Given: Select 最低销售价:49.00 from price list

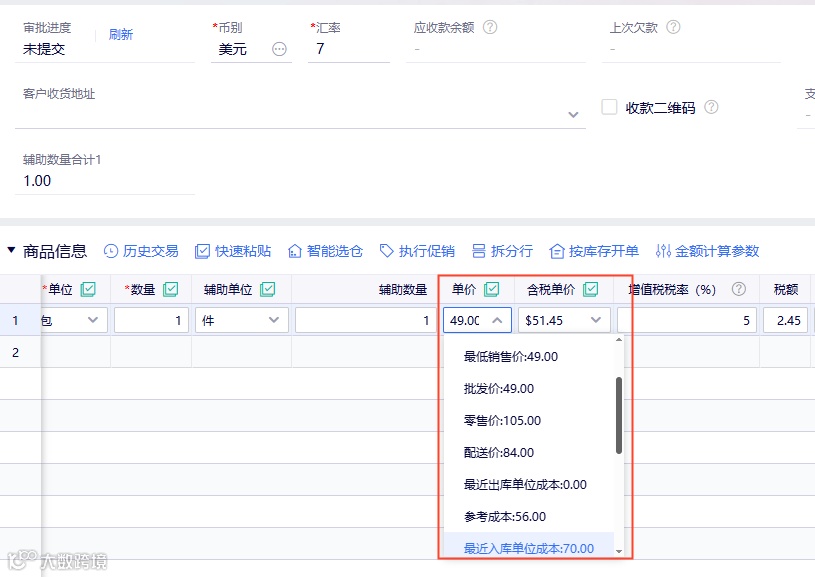Looking at the screenshot, I should coord(529,357).
